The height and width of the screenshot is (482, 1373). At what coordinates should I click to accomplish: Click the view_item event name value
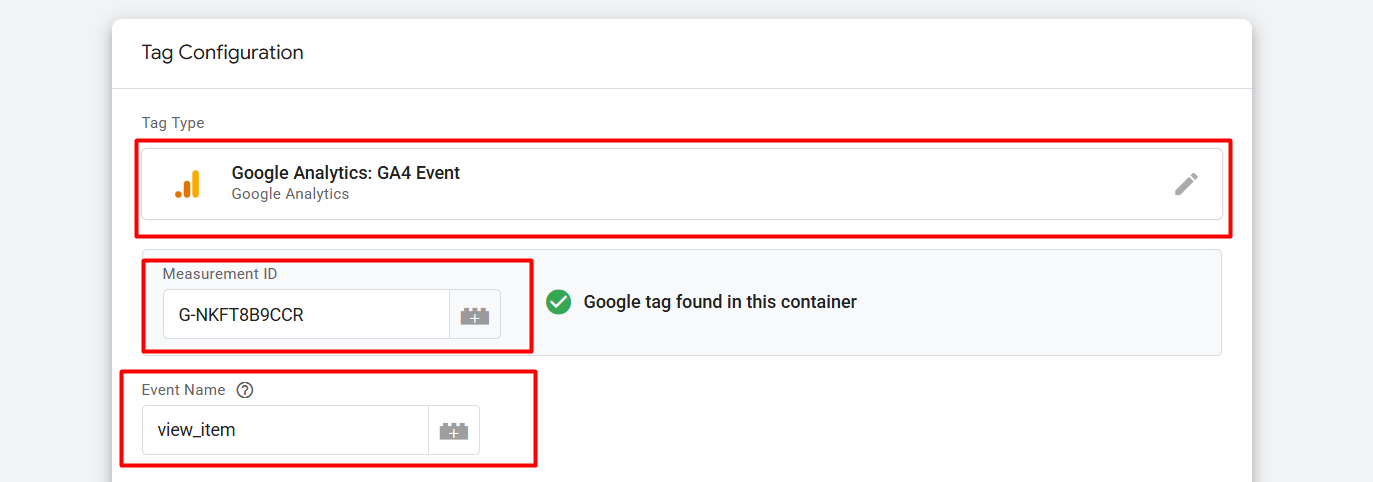pos(197,431)
